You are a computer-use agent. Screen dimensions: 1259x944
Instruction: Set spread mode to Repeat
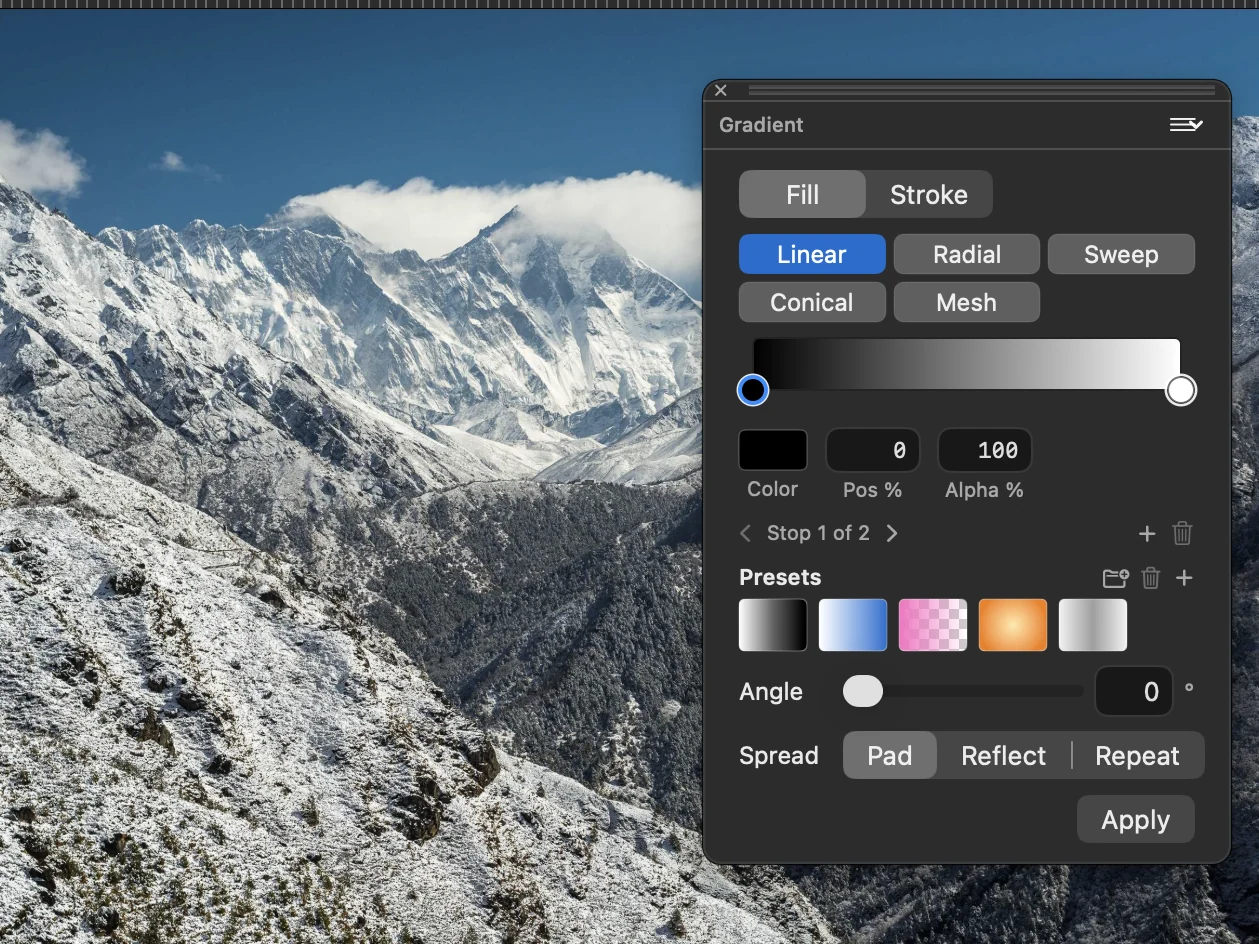(1138, 755)
